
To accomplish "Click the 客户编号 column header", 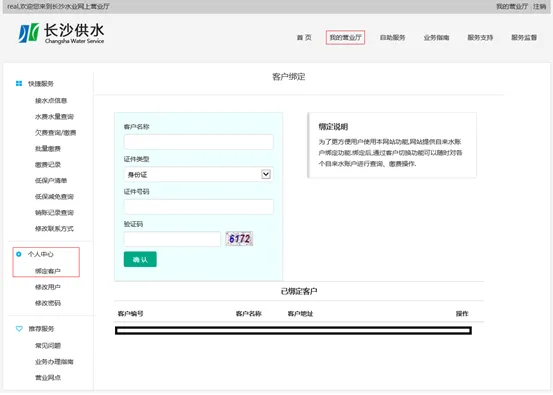I will (x=130, y=314).
